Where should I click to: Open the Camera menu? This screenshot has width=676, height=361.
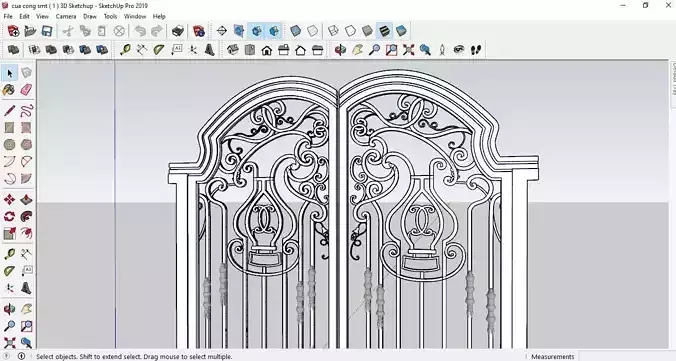(x=66, y=16)
